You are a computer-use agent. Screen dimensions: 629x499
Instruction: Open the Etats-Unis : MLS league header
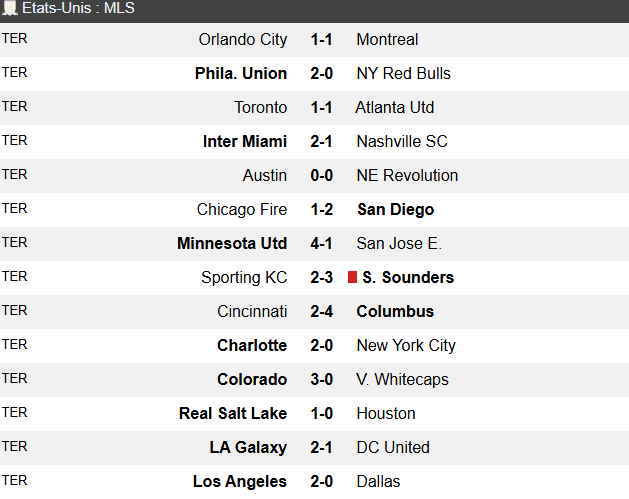click(80, 9)
